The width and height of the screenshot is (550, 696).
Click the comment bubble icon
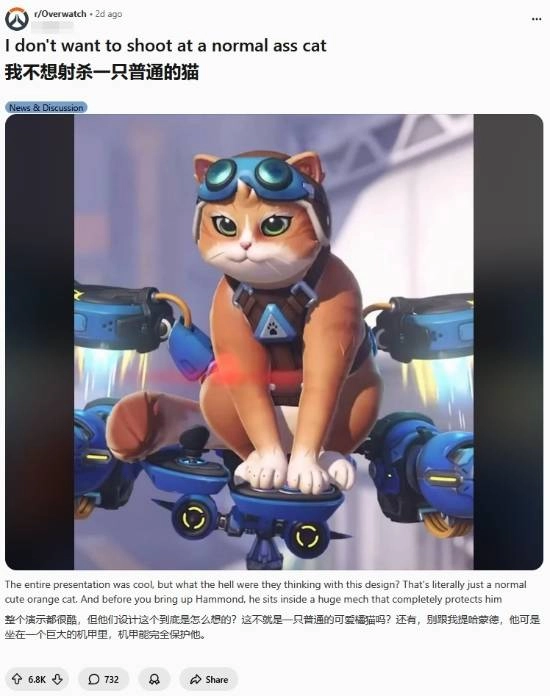click(x=94, y=679)
